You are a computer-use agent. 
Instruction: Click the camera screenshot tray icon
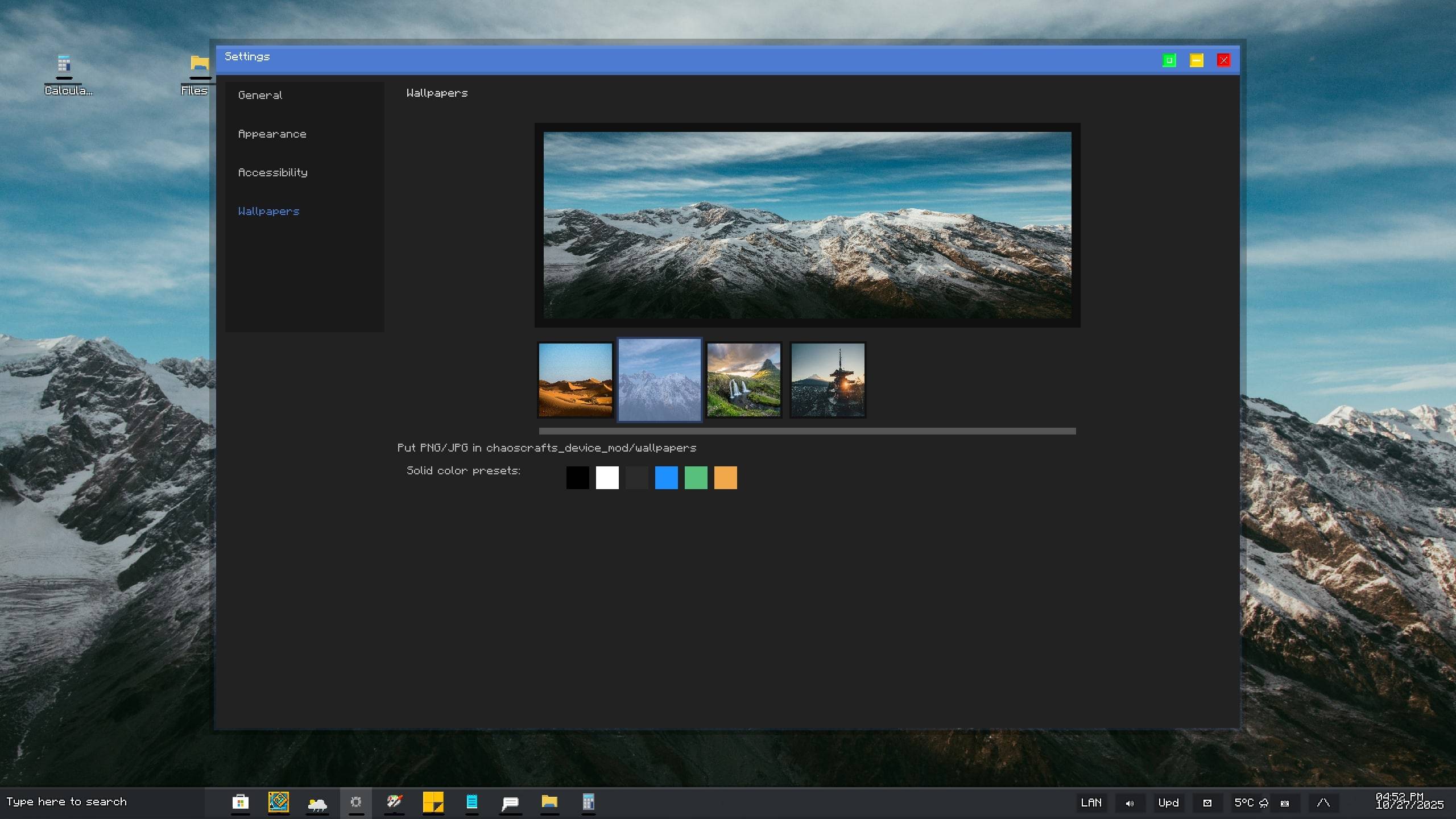pyautogui.click(x=1285, y=803)
